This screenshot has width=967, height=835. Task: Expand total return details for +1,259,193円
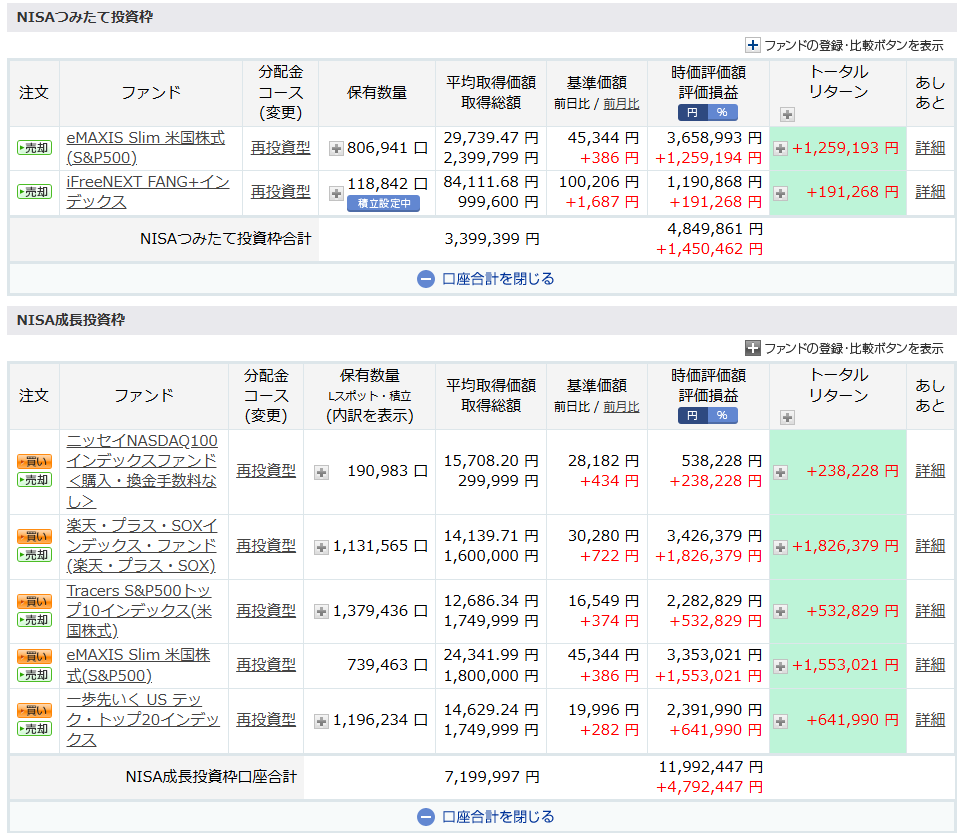[x=781, y=149]
